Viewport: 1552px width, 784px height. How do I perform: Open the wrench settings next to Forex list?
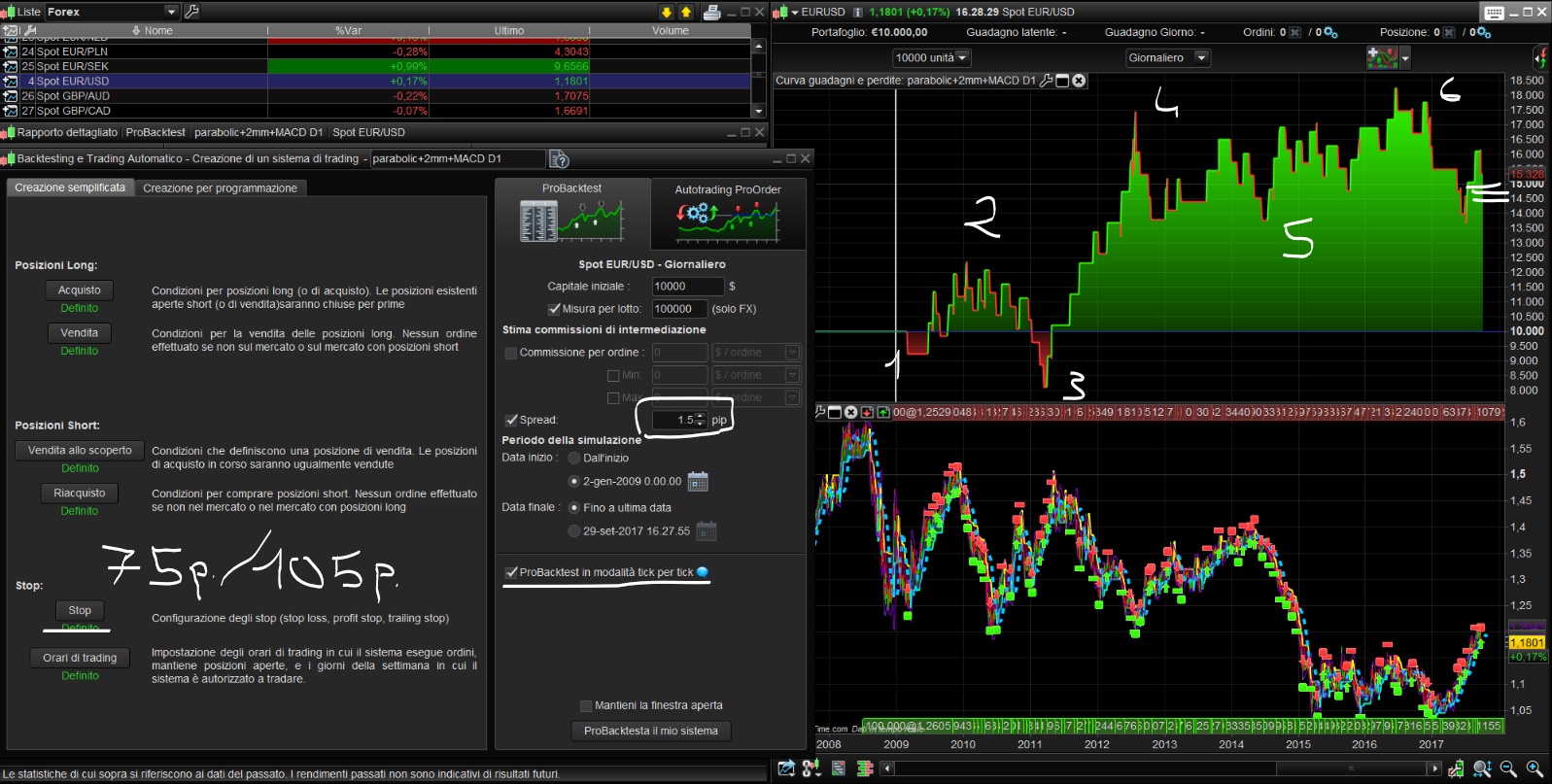tap(191, 12)
